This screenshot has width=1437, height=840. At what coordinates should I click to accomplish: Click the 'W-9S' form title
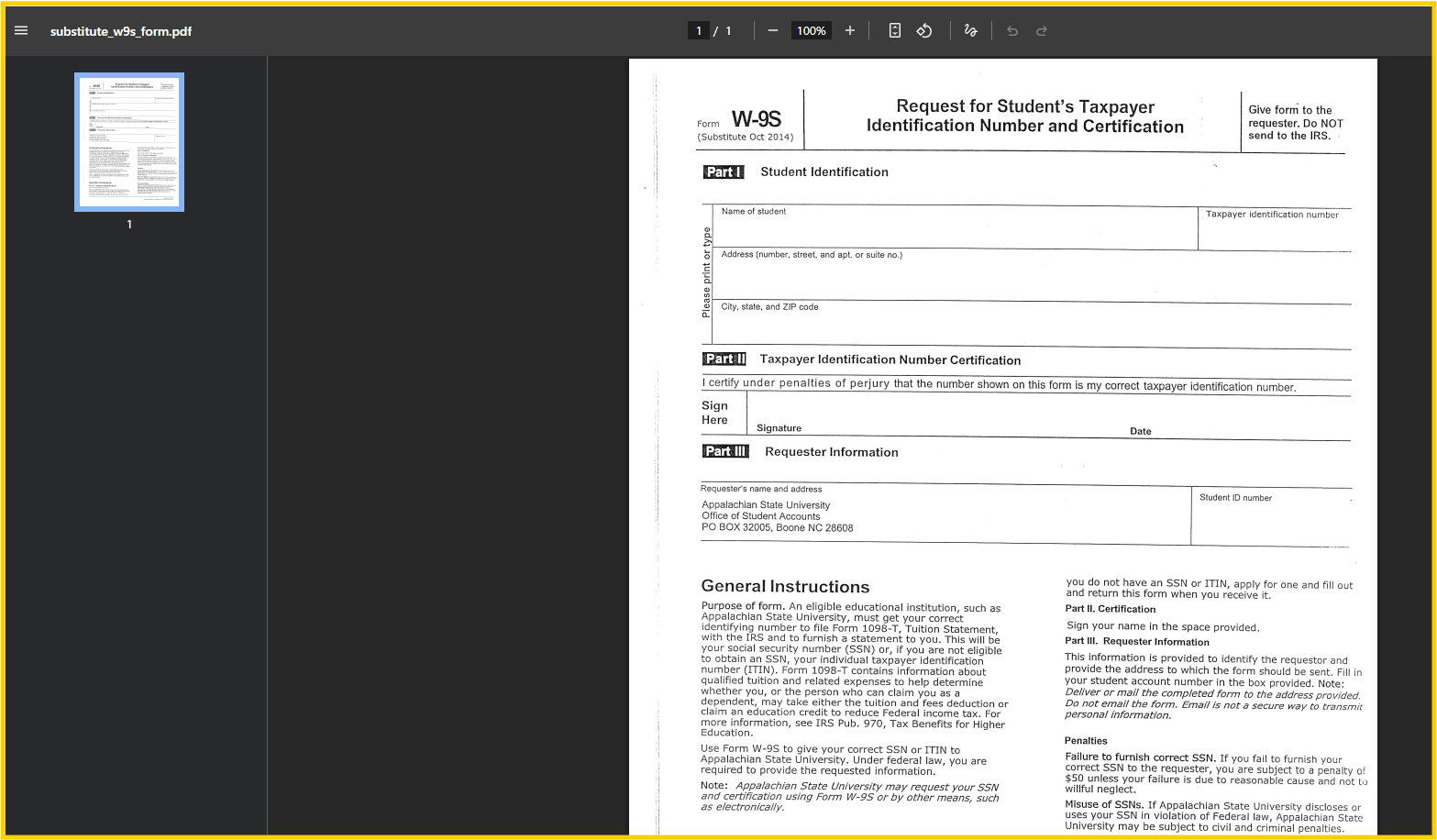tap(756, 119)
